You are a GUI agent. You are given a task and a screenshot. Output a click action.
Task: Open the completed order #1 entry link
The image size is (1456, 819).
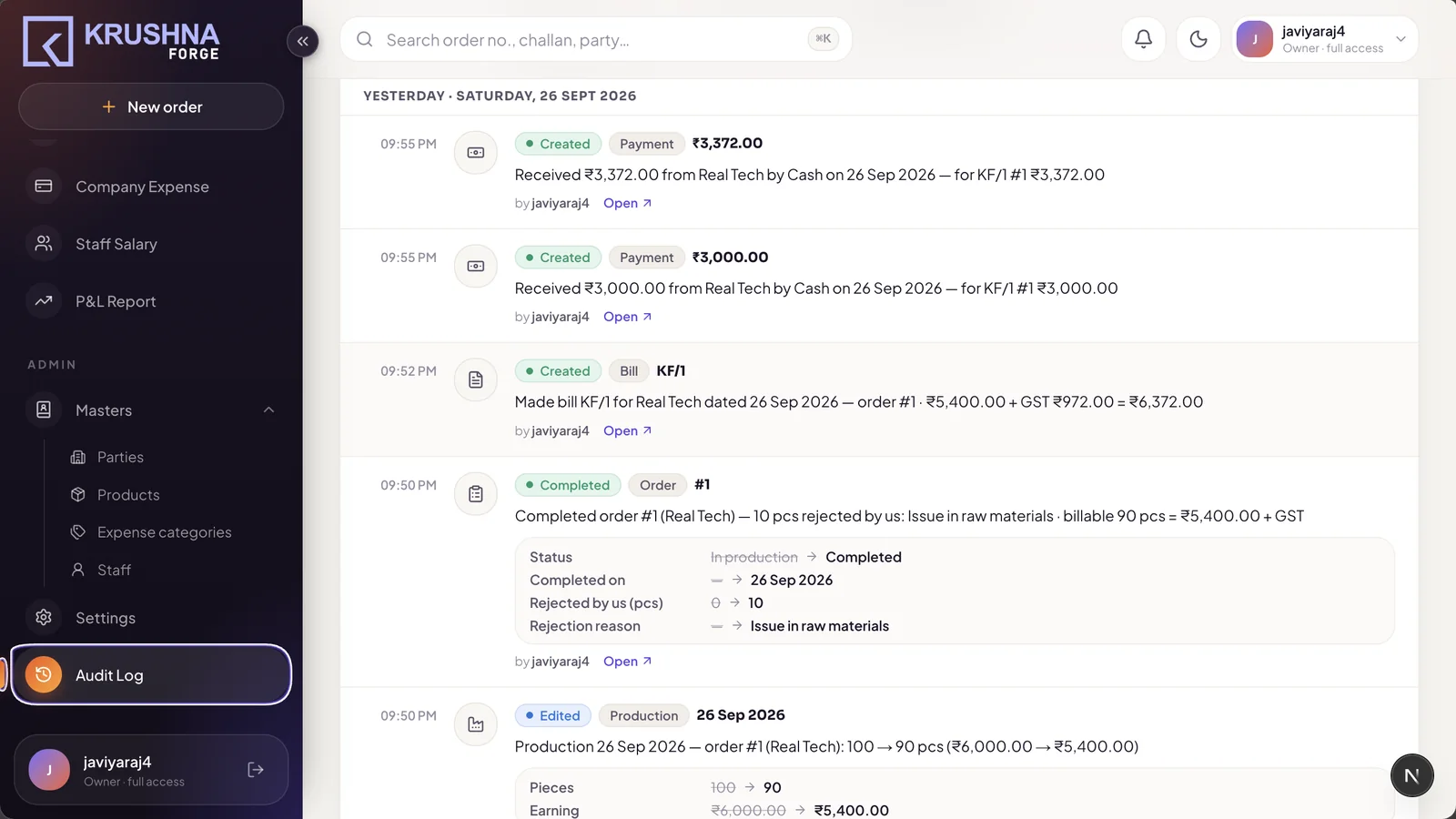[x=627, y=662]
